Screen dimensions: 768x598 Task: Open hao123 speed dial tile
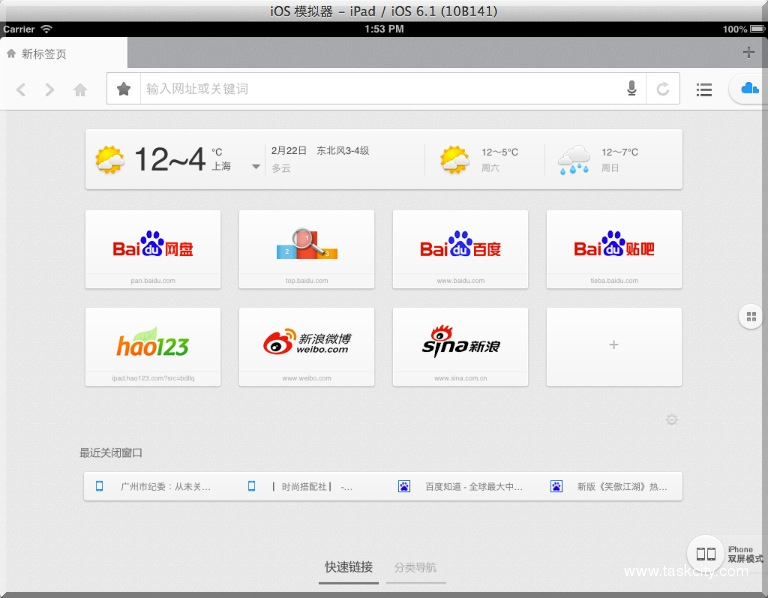coord(153,347)
